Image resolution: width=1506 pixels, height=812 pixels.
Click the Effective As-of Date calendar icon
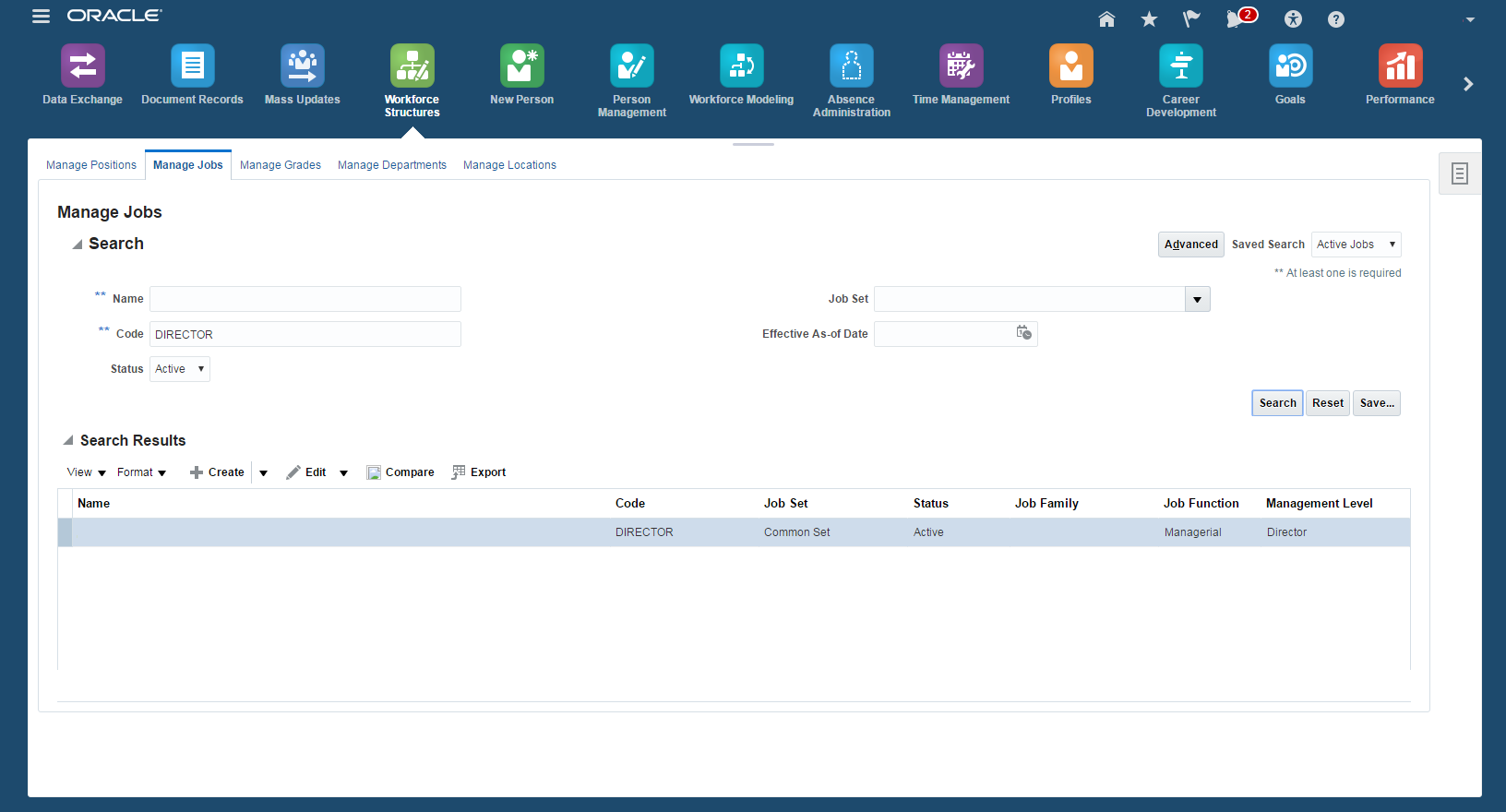tap(1023, 333)
